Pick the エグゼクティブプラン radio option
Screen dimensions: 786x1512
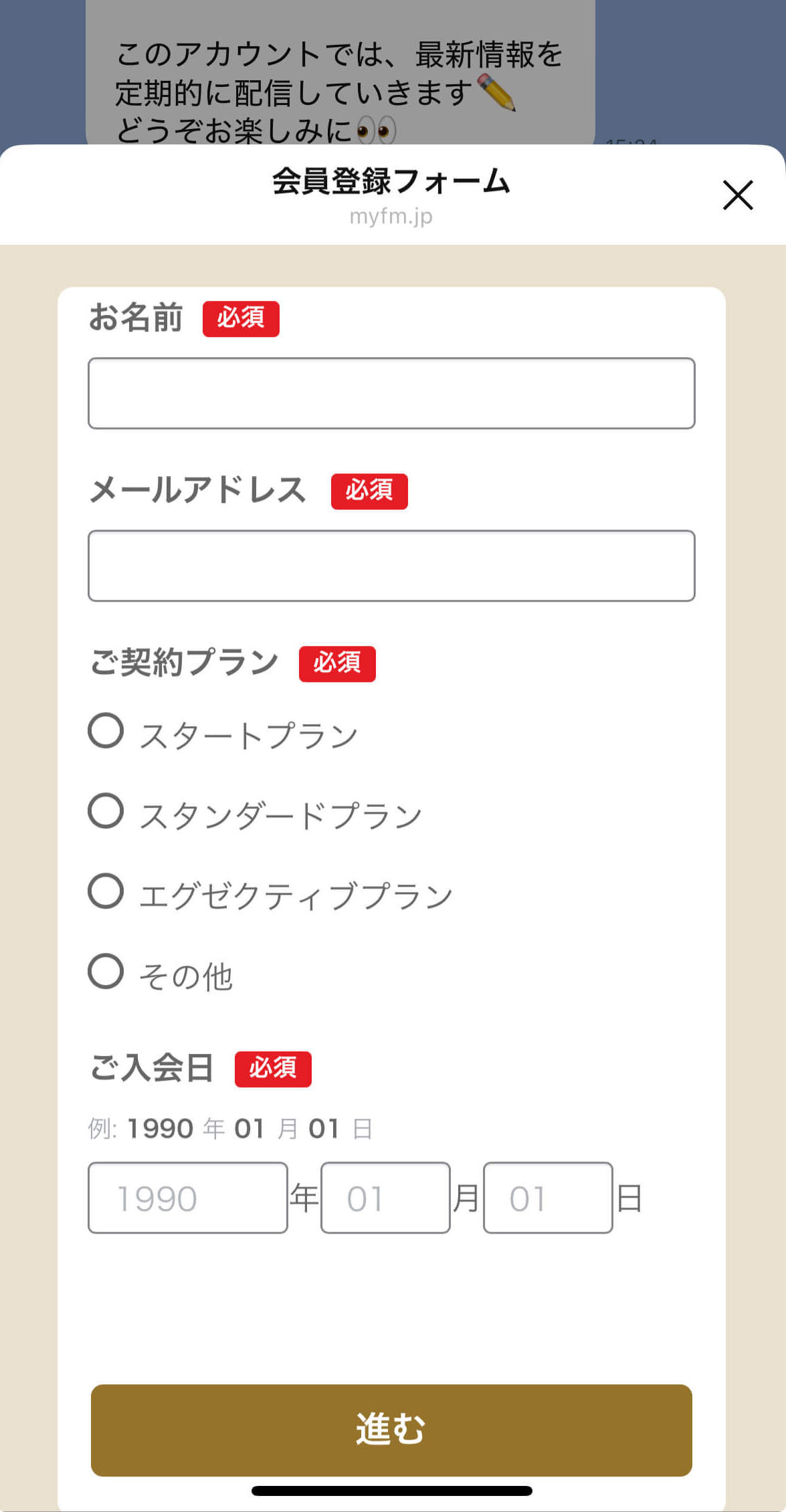[106, 891]
